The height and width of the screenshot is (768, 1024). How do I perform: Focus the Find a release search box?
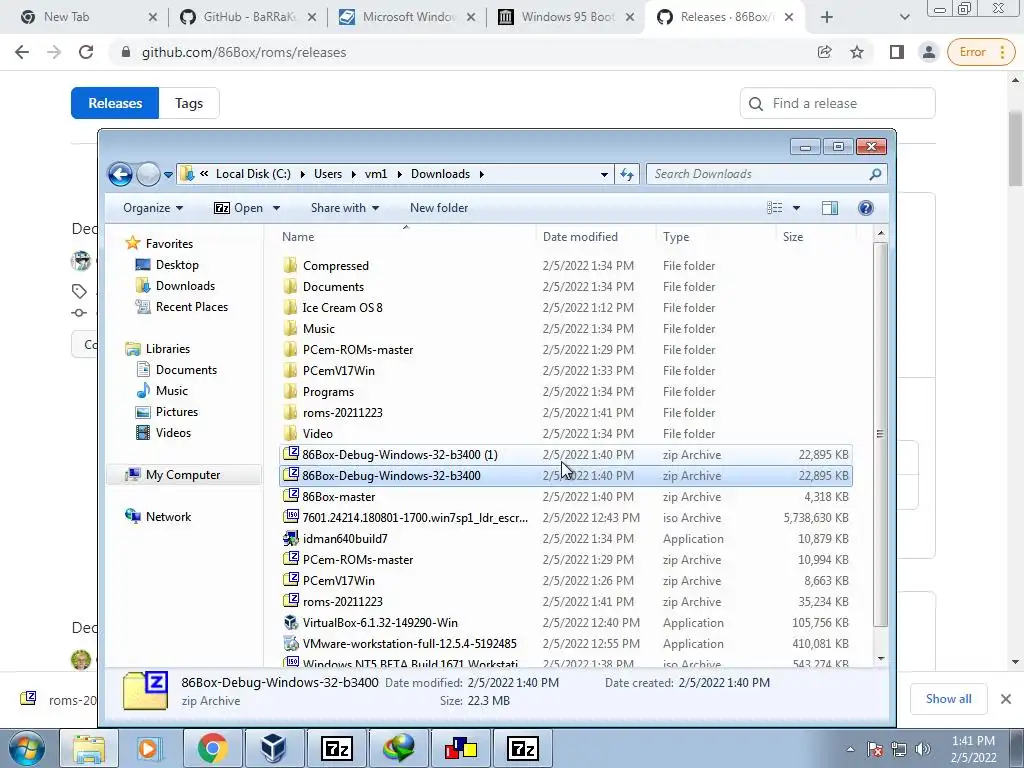click(838, 103)
